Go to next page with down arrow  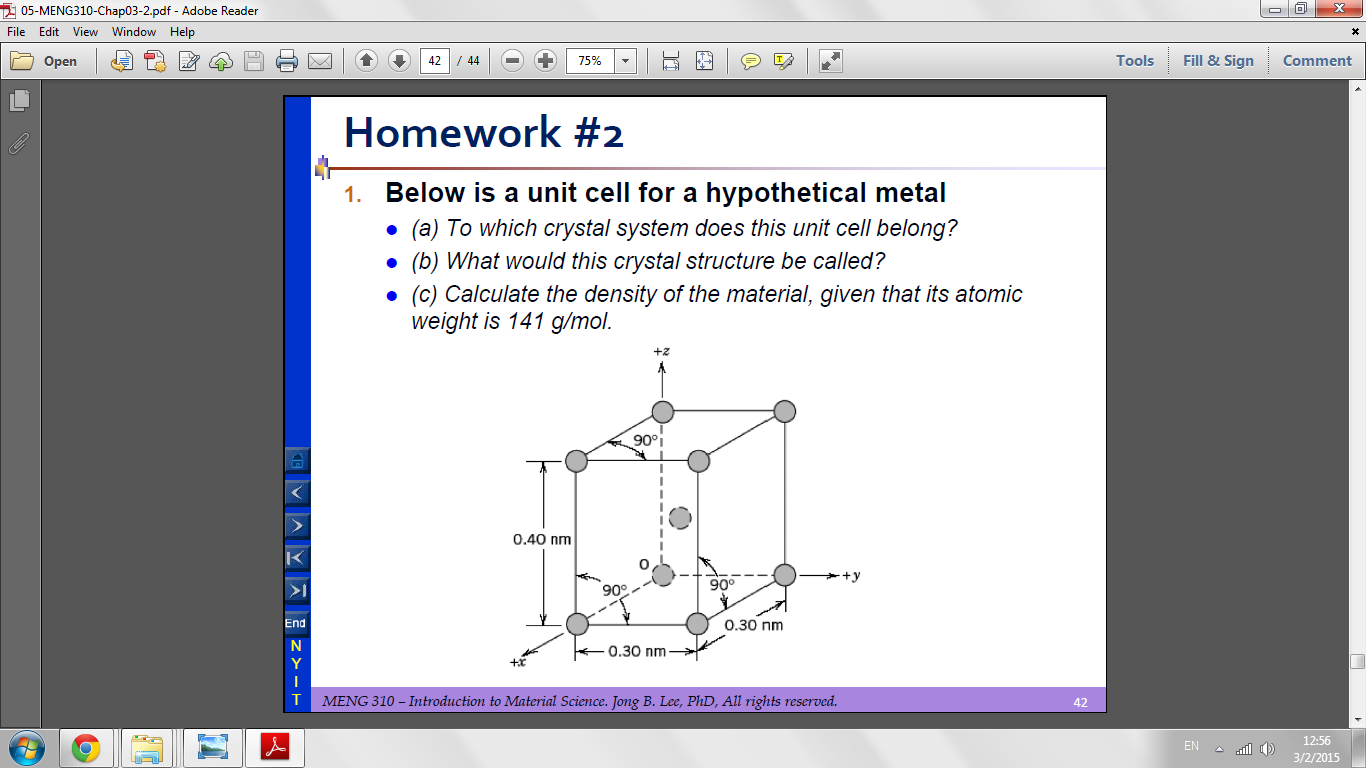pyautogui.click(x=399, y=61)
